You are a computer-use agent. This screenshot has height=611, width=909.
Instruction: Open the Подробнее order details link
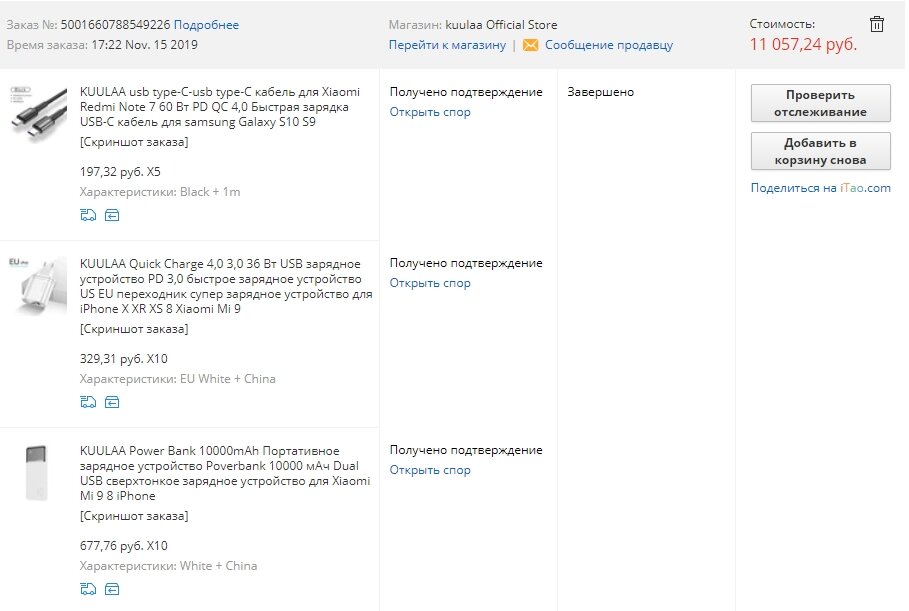(206, 25)
